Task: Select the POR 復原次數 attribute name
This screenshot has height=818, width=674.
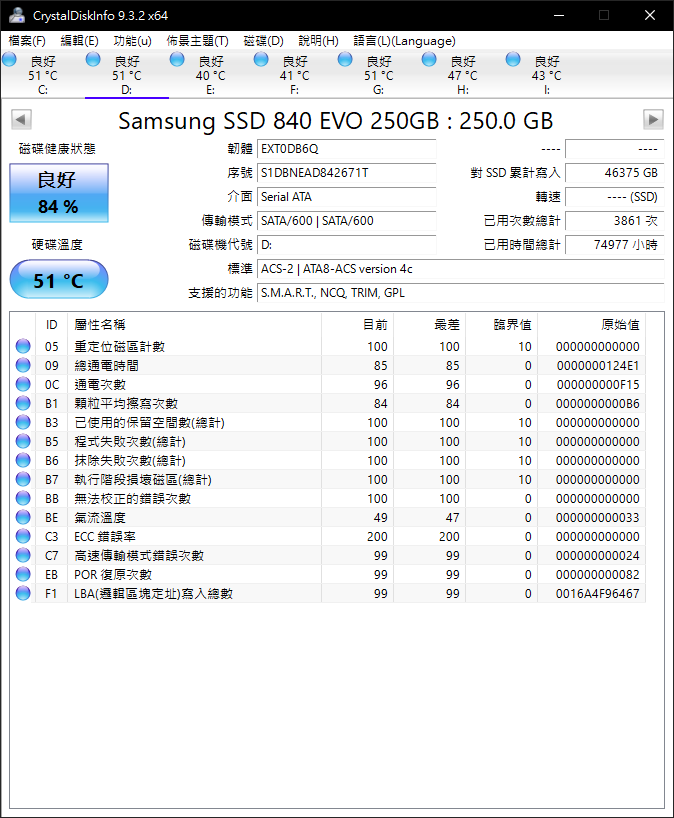Action: click(113, 574)
